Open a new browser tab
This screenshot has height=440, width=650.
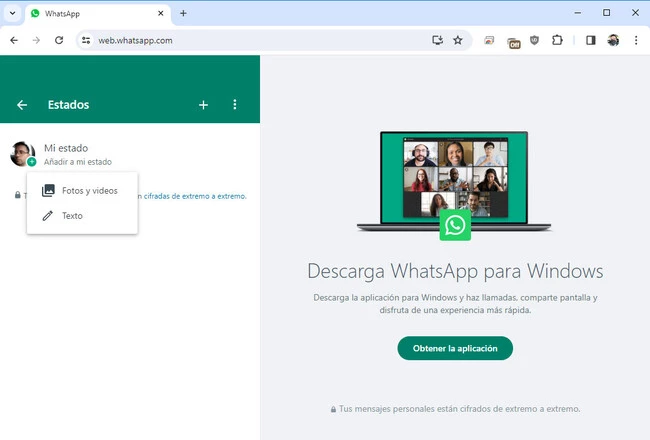(x=183, y=13)
